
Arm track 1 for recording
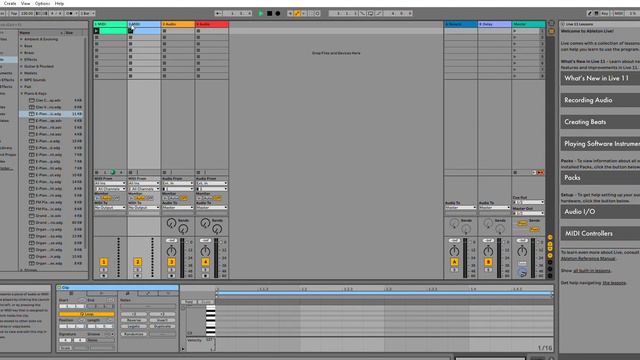click(104, 276)
